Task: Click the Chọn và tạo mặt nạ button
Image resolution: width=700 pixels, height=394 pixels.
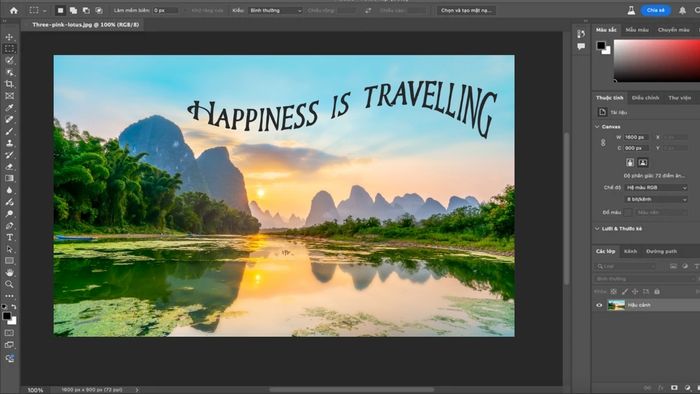Action: [x=466, y=10]
